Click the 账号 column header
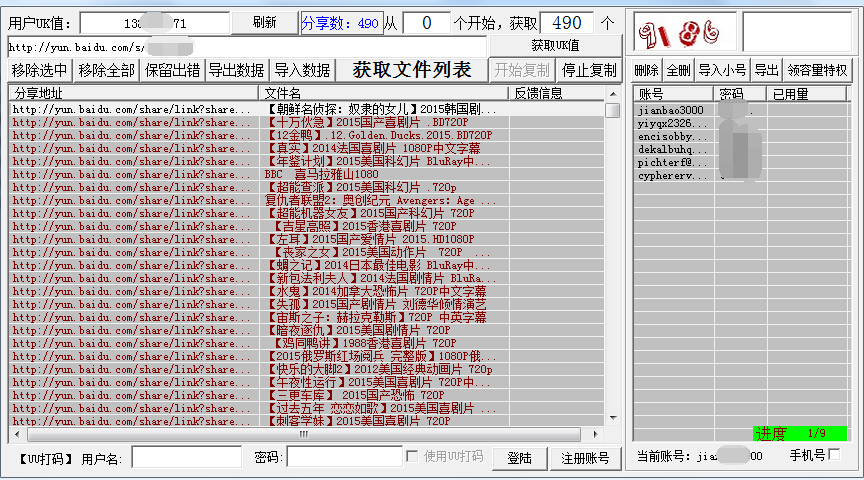This screenshot has width=864, height=480. (673, 94)
